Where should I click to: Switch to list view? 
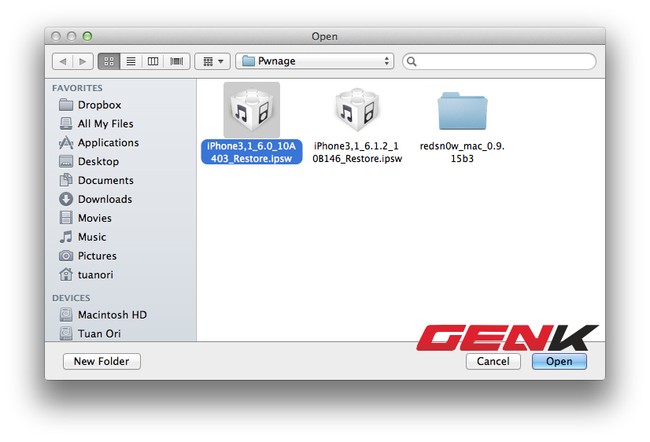click(x=131, y=61)
